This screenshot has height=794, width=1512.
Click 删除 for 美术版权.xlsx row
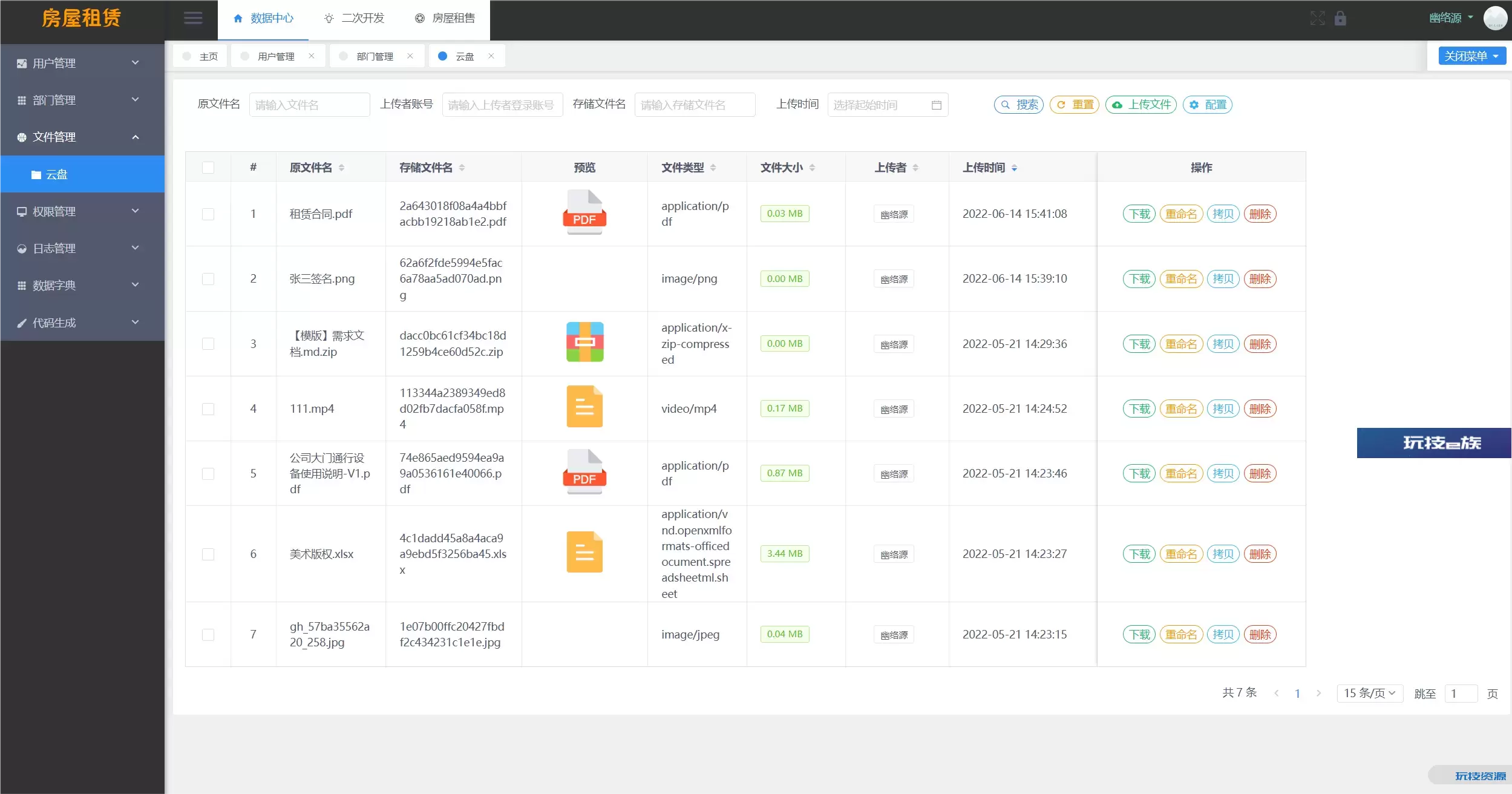click(1260, 554)
